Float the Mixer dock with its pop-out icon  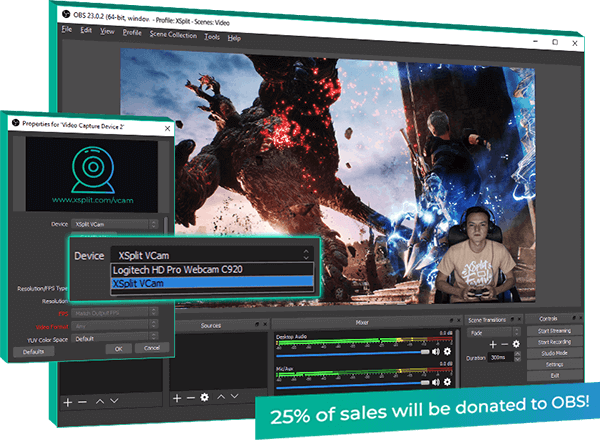451,320
